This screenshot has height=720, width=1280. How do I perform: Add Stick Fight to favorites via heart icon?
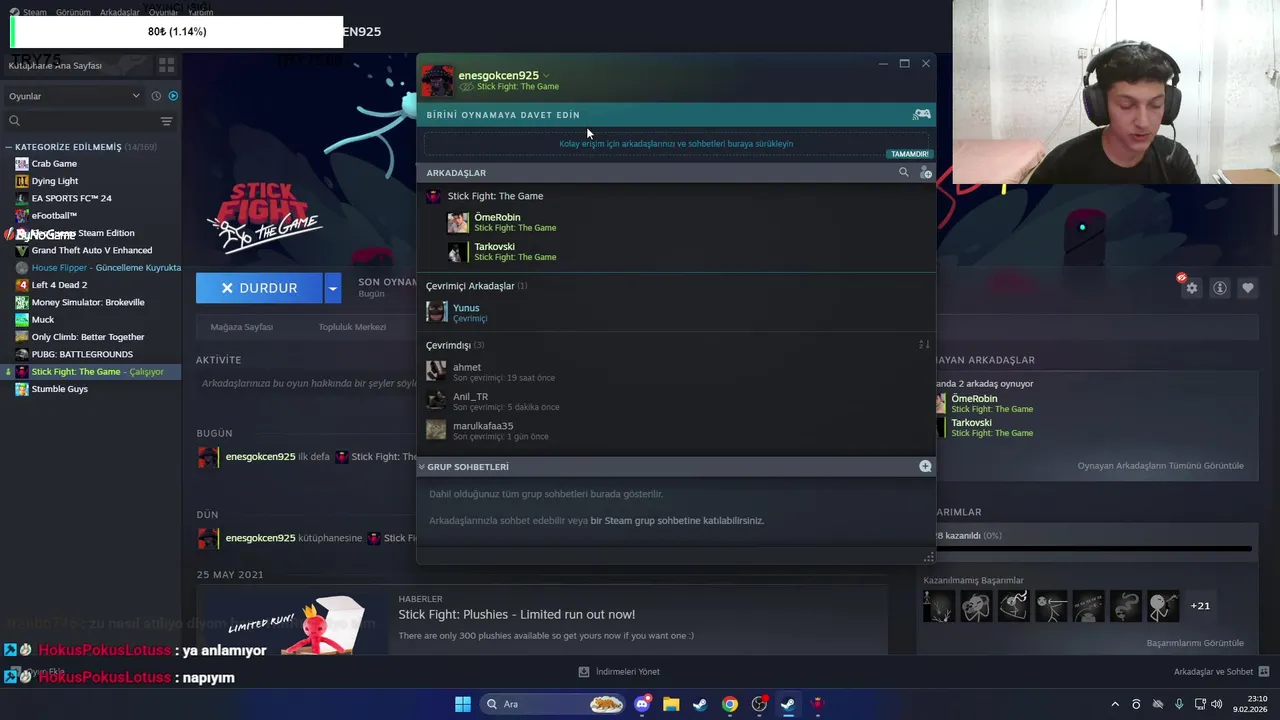(1248, 288)
